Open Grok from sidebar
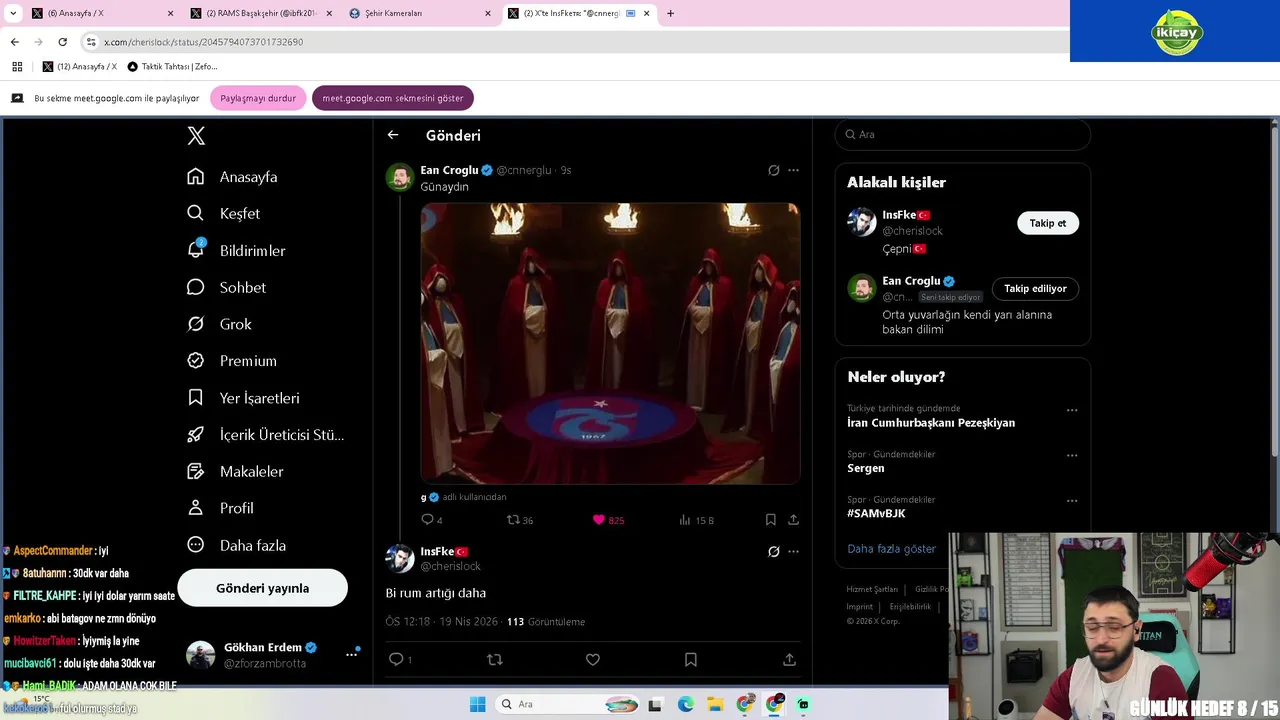The width and height of the screenshot is (1280, 720). [x=219, y=324]
